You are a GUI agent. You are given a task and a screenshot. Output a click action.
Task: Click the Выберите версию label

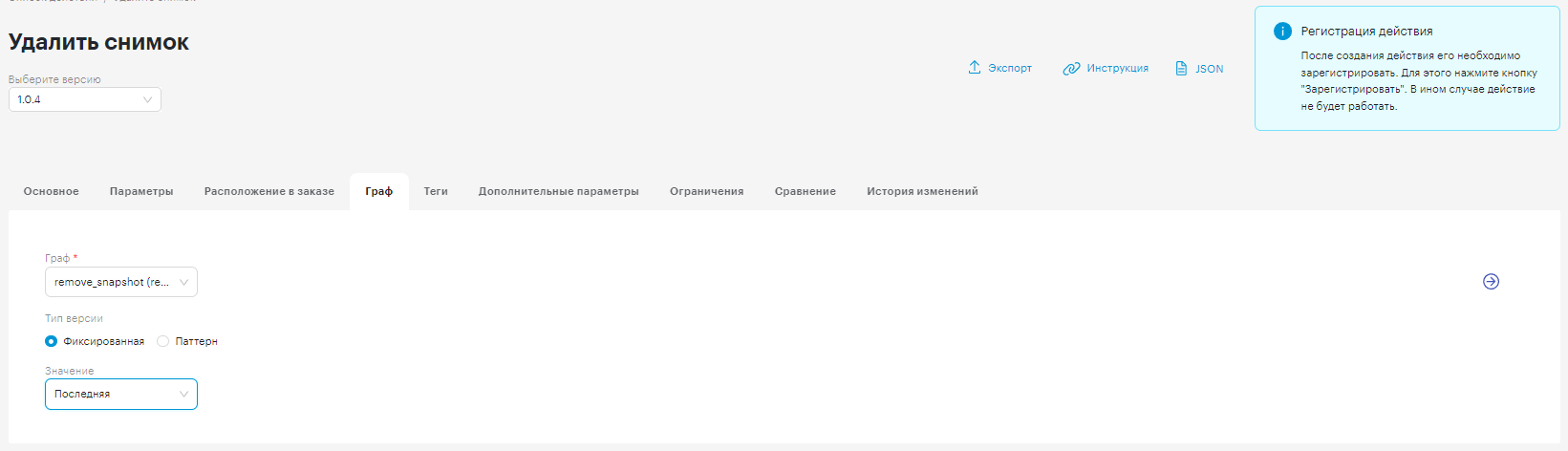click(54, 79)
